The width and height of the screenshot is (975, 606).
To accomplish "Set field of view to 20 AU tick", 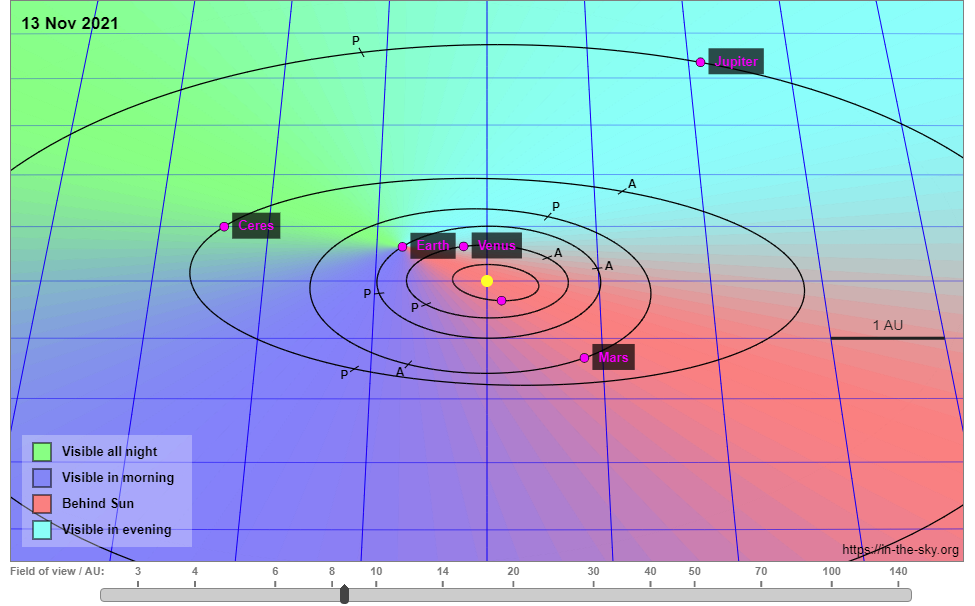I will tap(513, 576).
